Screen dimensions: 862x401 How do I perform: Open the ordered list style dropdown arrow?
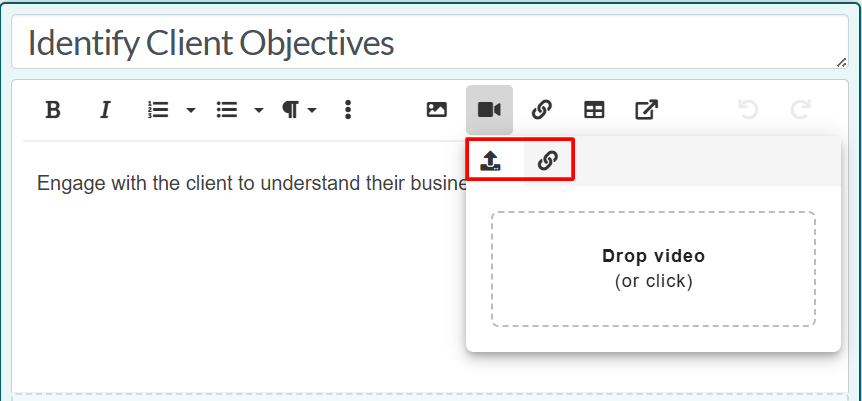click(x=190, y=110)
